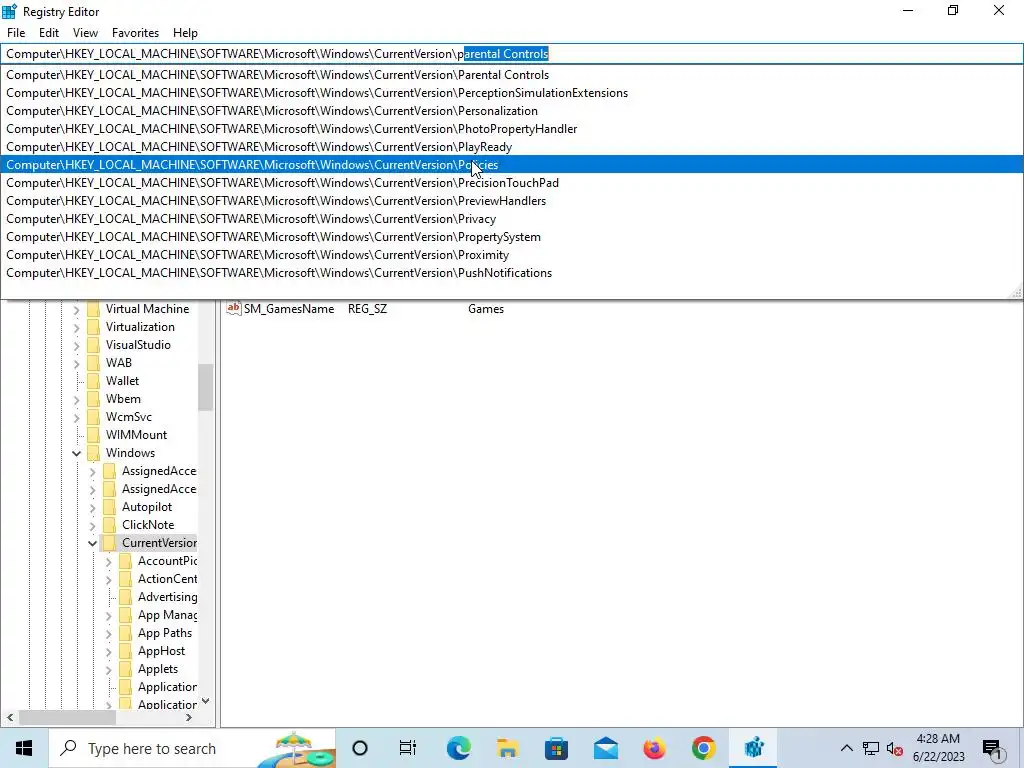Click the horizontal scrollbar right arrow

(x=189, y=717)
